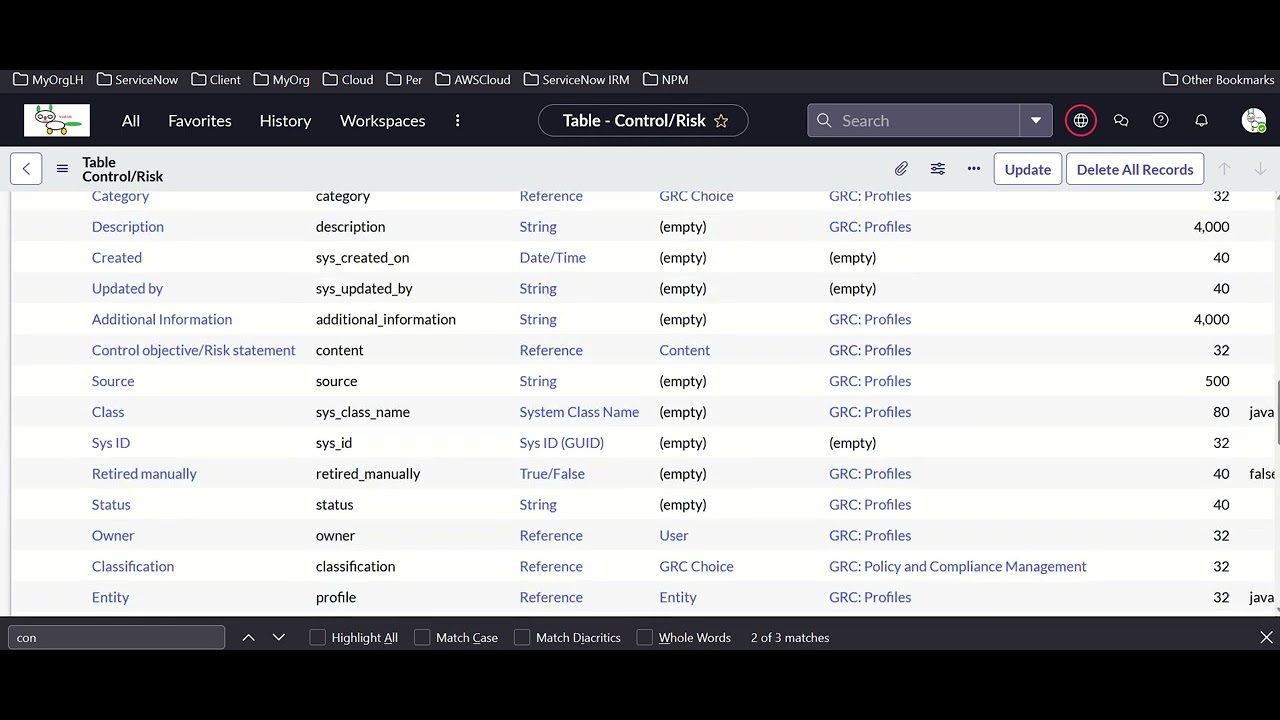Go to previous find match arrow
This screenshot has height=720, width=1280.
tap(248, 637)
